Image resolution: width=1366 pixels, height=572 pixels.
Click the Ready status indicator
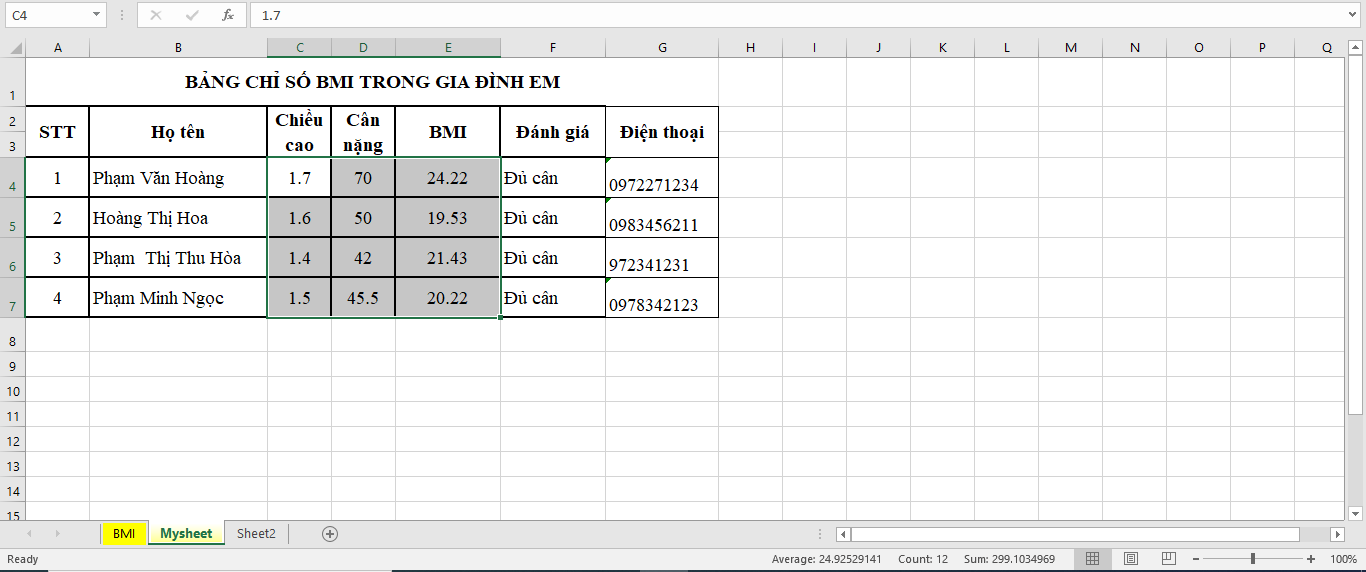[22, 559]
